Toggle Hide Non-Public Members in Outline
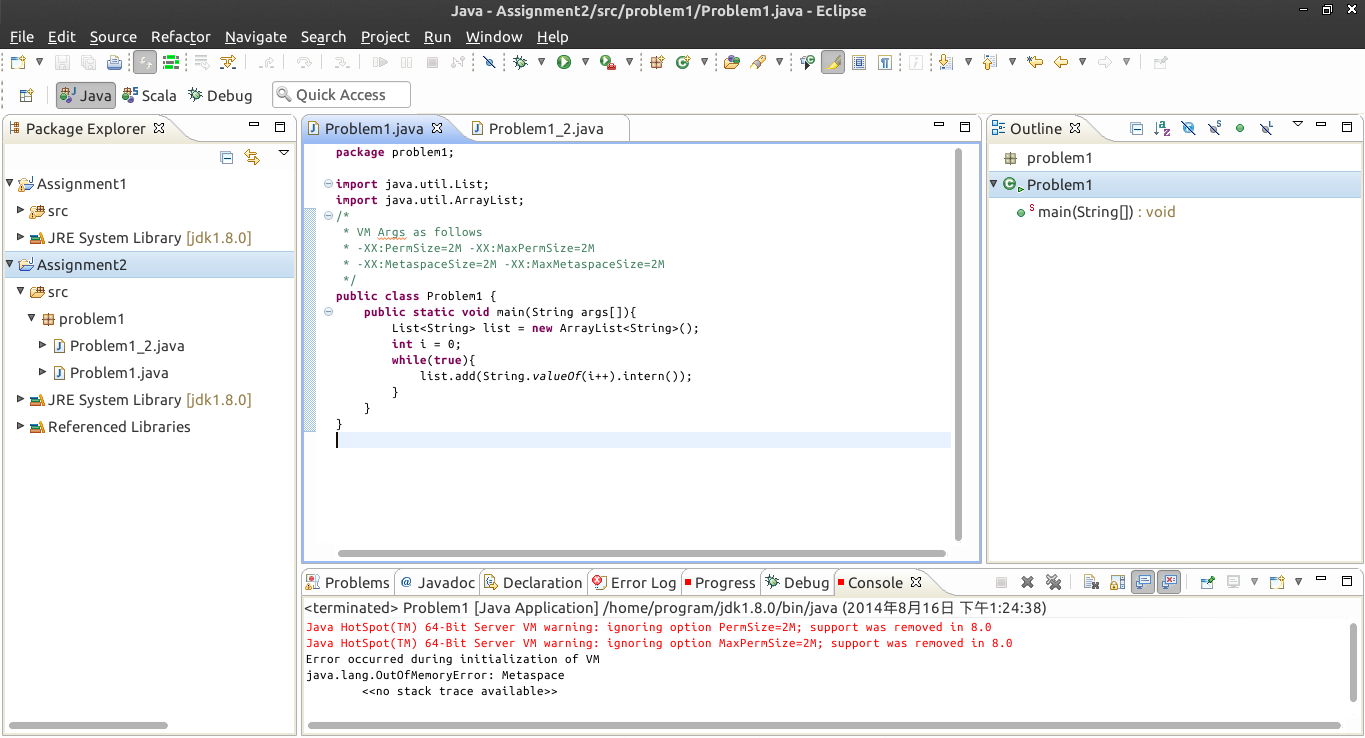The image size is (1365, 738). click(1240, 128)
